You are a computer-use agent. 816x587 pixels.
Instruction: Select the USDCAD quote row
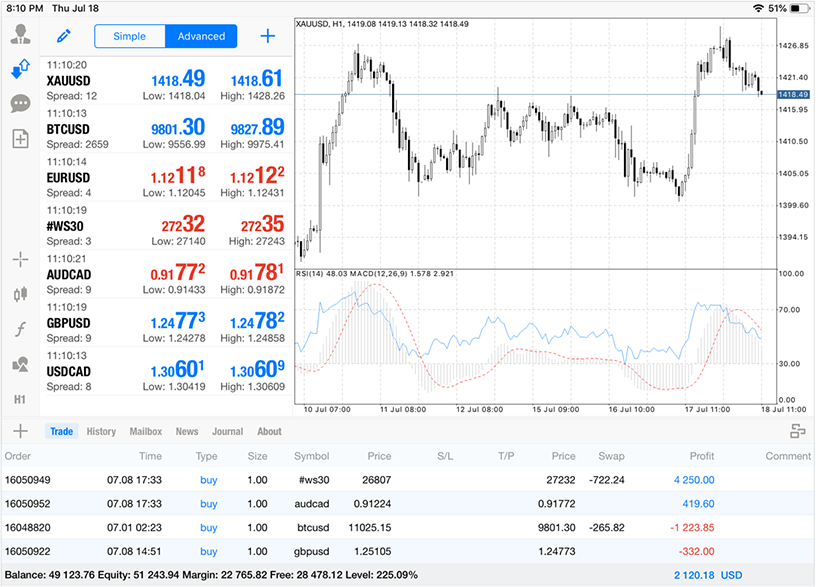[166, 371]
